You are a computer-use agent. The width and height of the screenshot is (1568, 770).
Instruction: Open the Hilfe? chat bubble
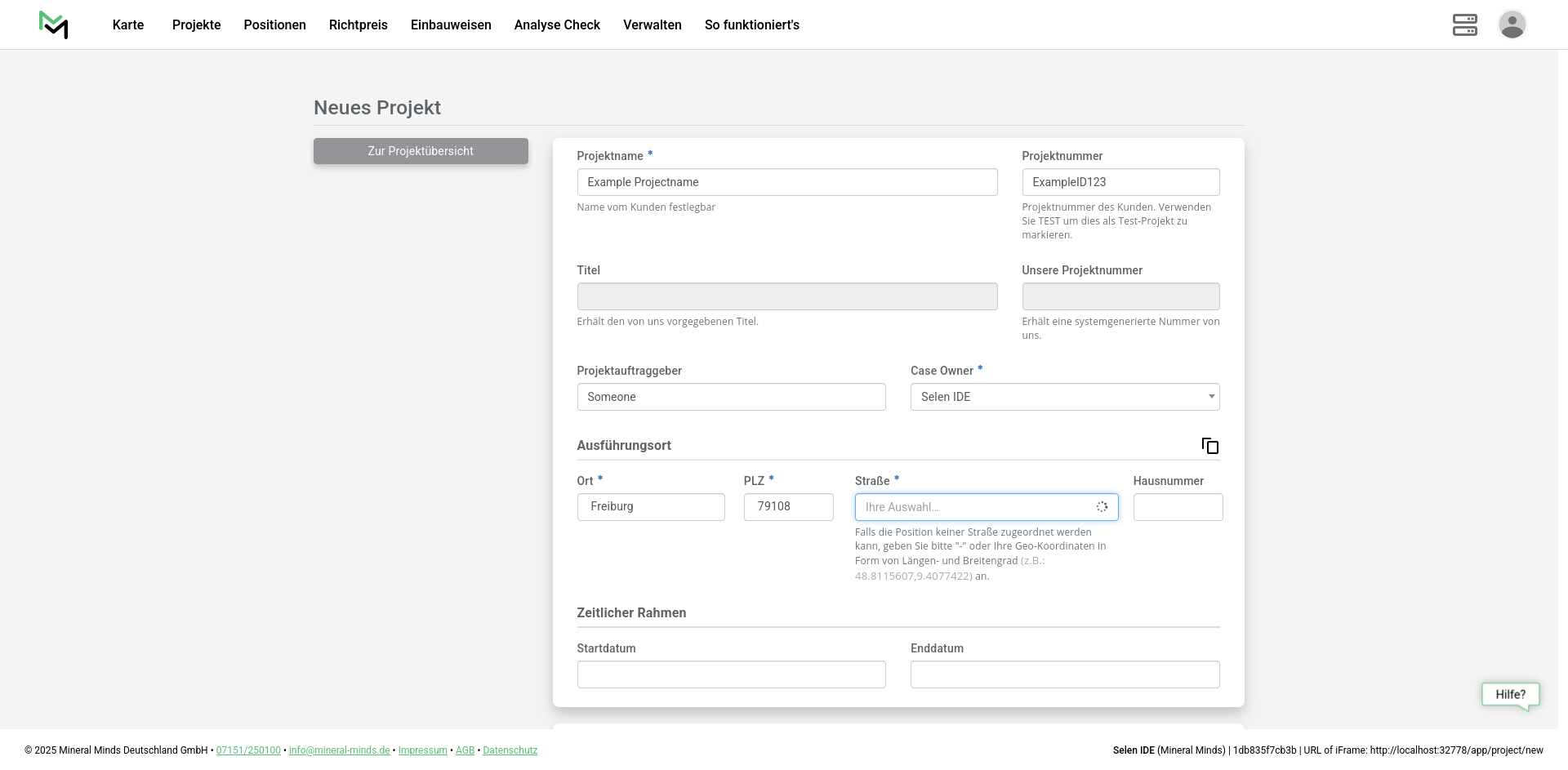[x=1510, y=695]
